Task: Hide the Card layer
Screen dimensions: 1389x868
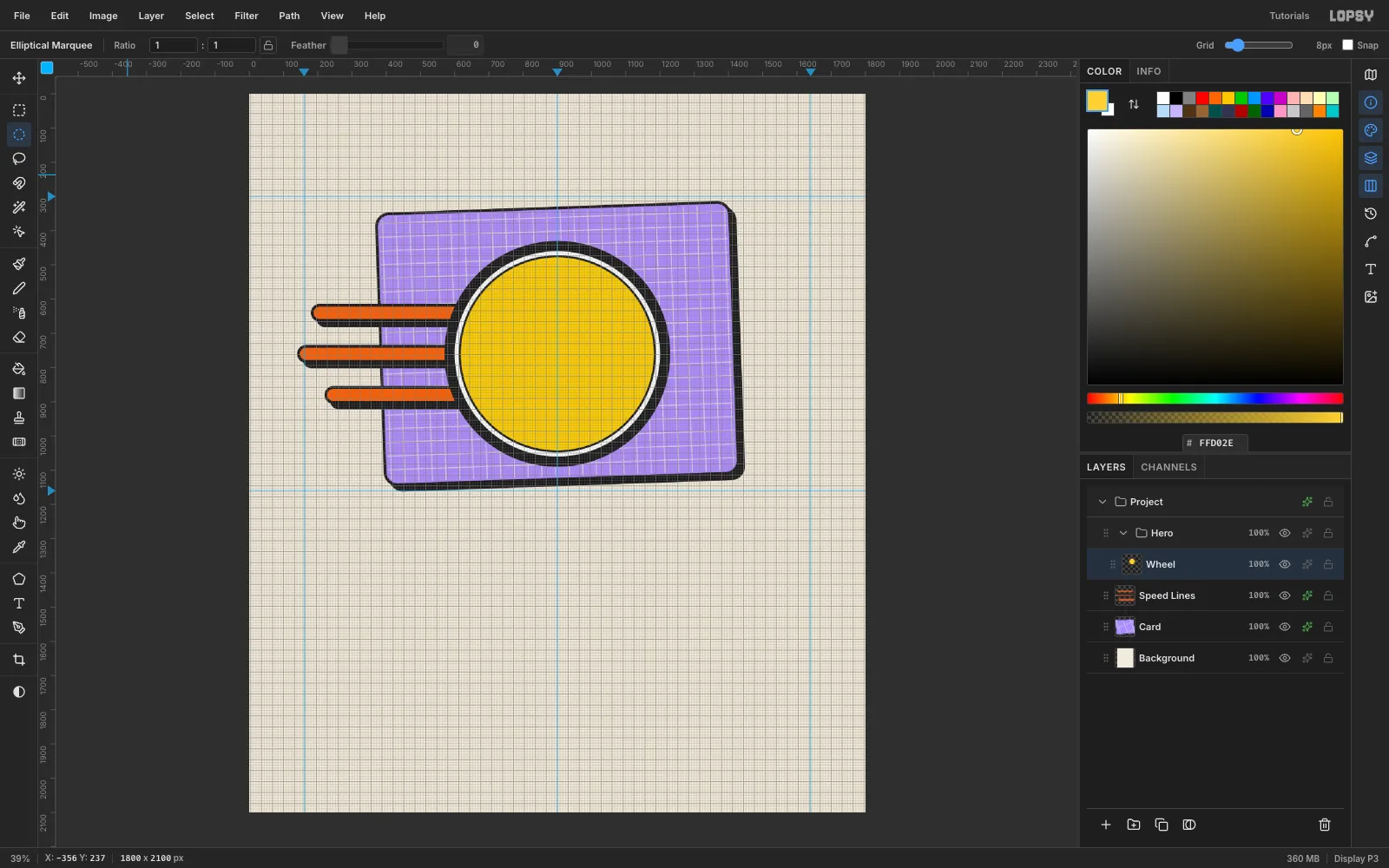Action: coord(1285,627)
